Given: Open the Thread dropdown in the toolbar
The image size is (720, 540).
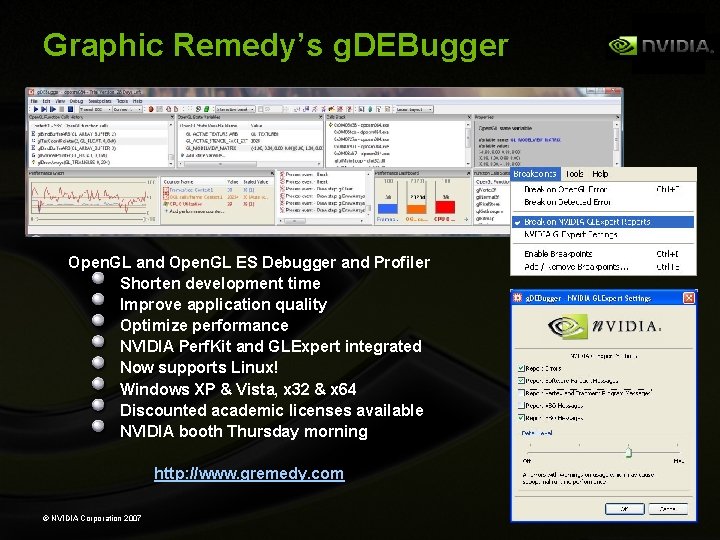Looking at the screenshot, I should tap(95, 109).
